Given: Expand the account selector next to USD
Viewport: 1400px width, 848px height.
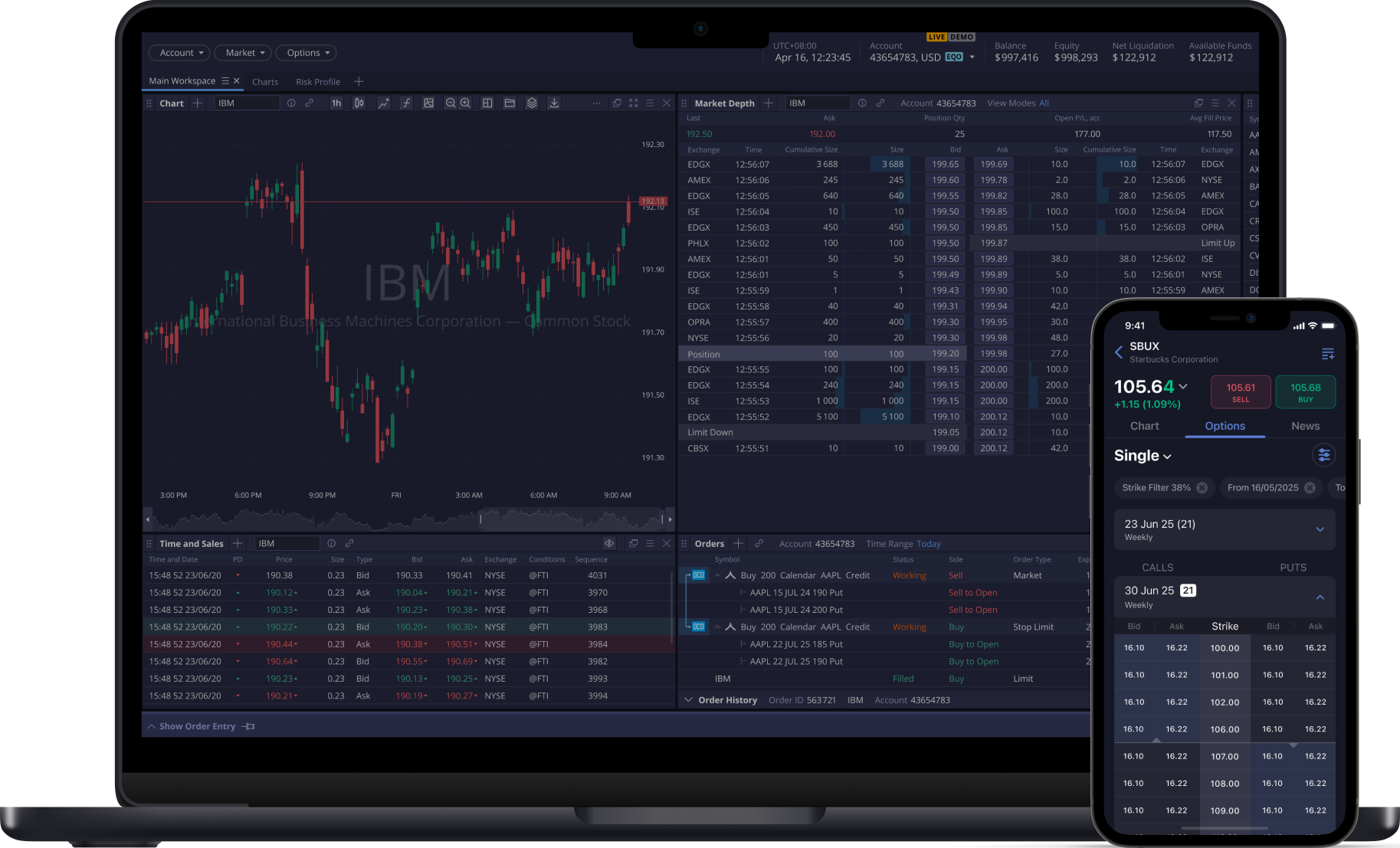Looking at the screenshot, I should [972, 57].
